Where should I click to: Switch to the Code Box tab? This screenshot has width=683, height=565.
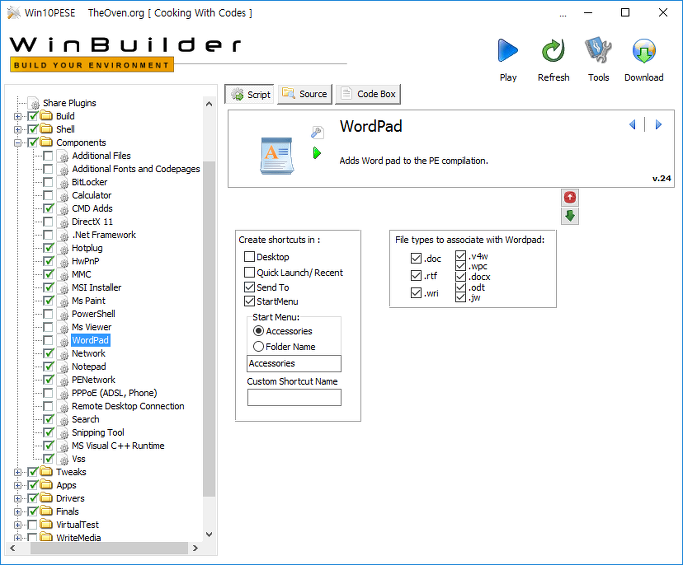click(368, 94)
